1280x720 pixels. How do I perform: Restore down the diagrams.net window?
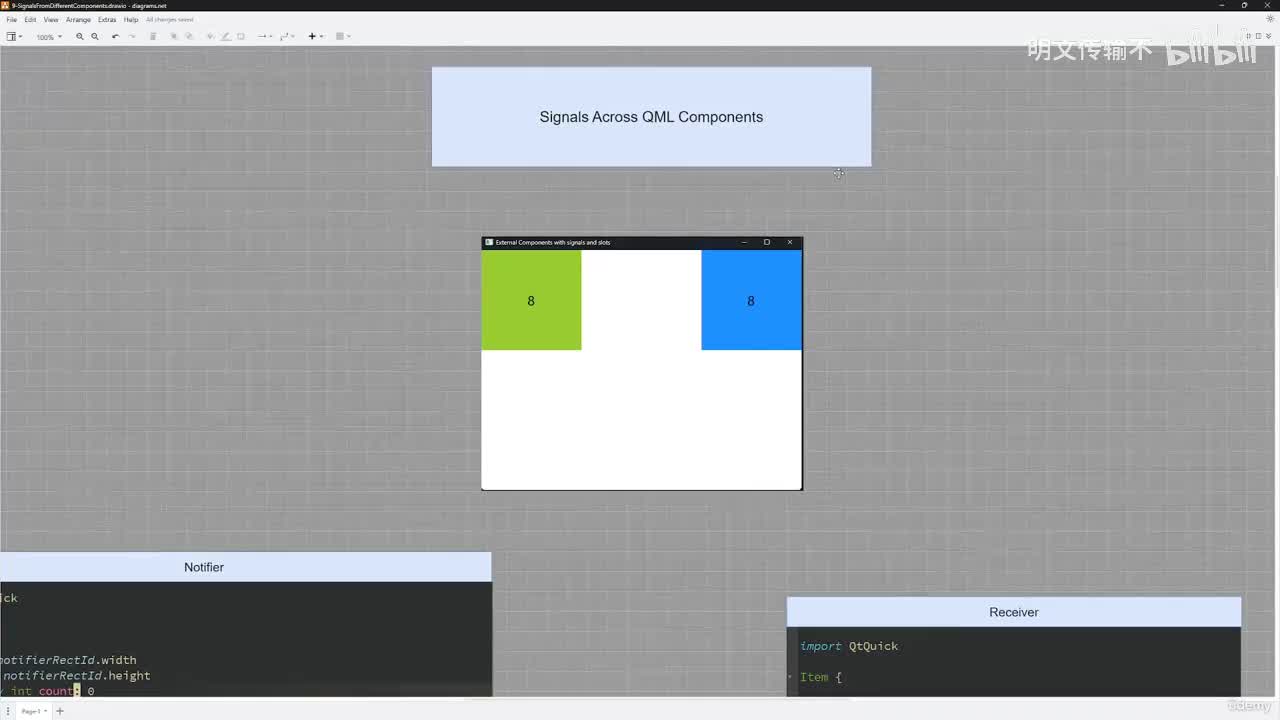(1244, 5)
